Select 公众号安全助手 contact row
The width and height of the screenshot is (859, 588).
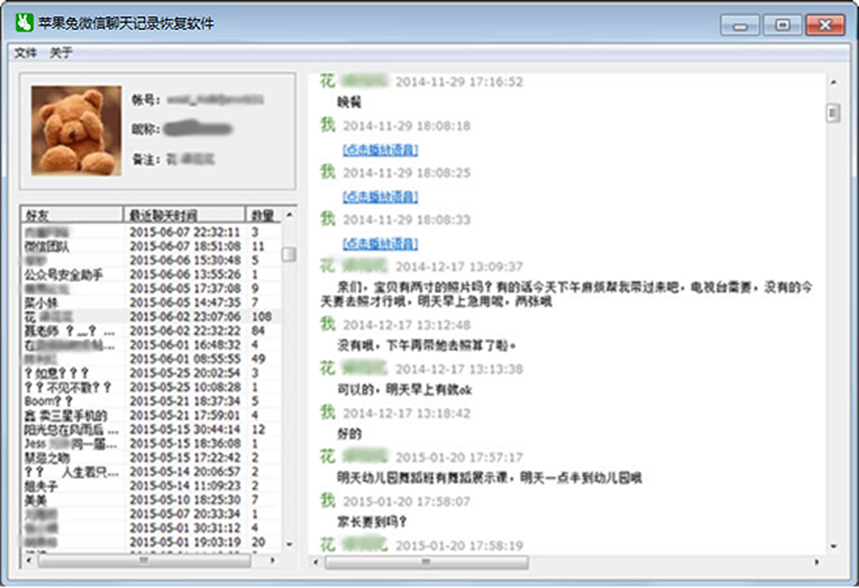tap(64, 274)
